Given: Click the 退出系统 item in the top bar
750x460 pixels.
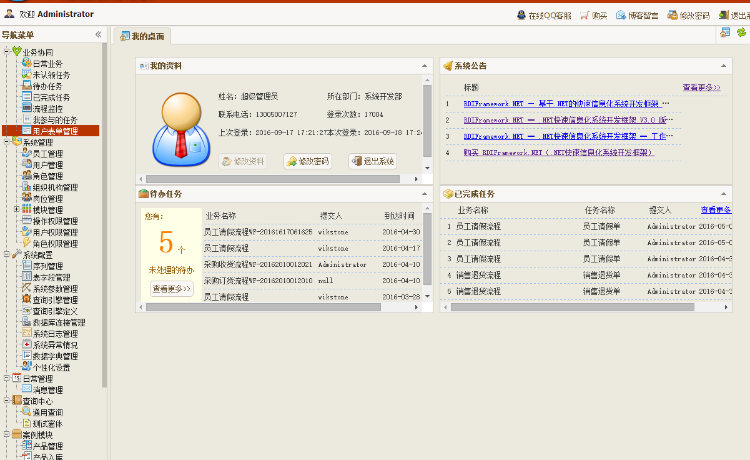Looking at the screenshot, I should point(735,15).
